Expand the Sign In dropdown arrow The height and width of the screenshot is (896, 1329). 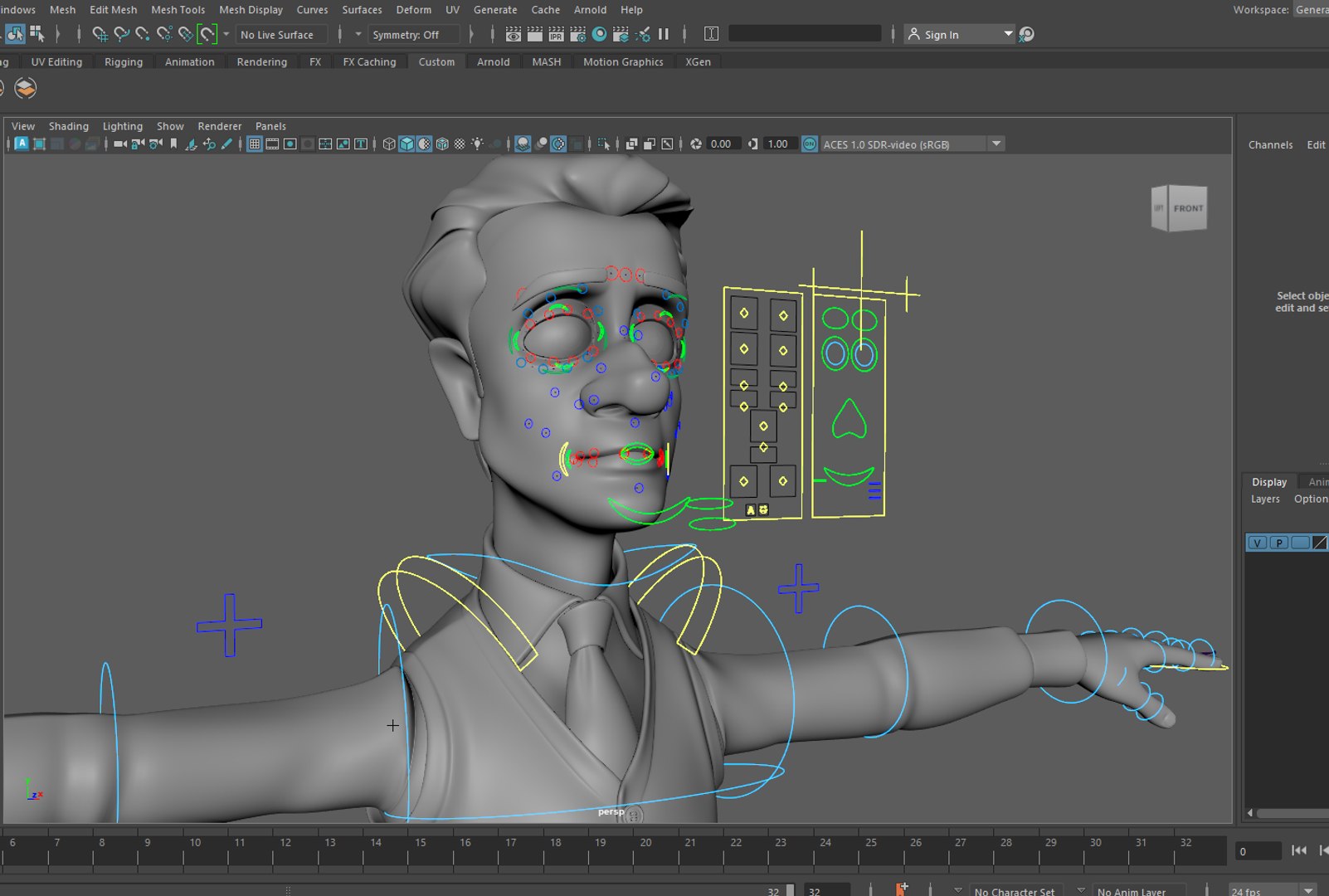(x=1009, y=34)
